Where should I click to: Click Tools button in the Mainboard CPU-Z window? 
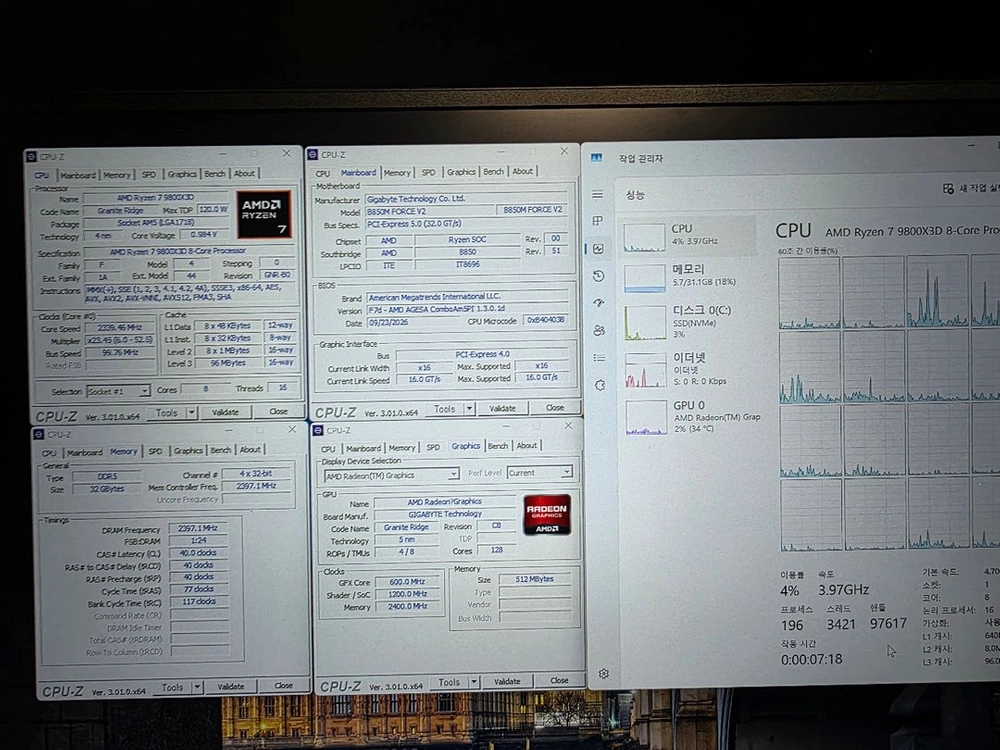coord(445,408)
